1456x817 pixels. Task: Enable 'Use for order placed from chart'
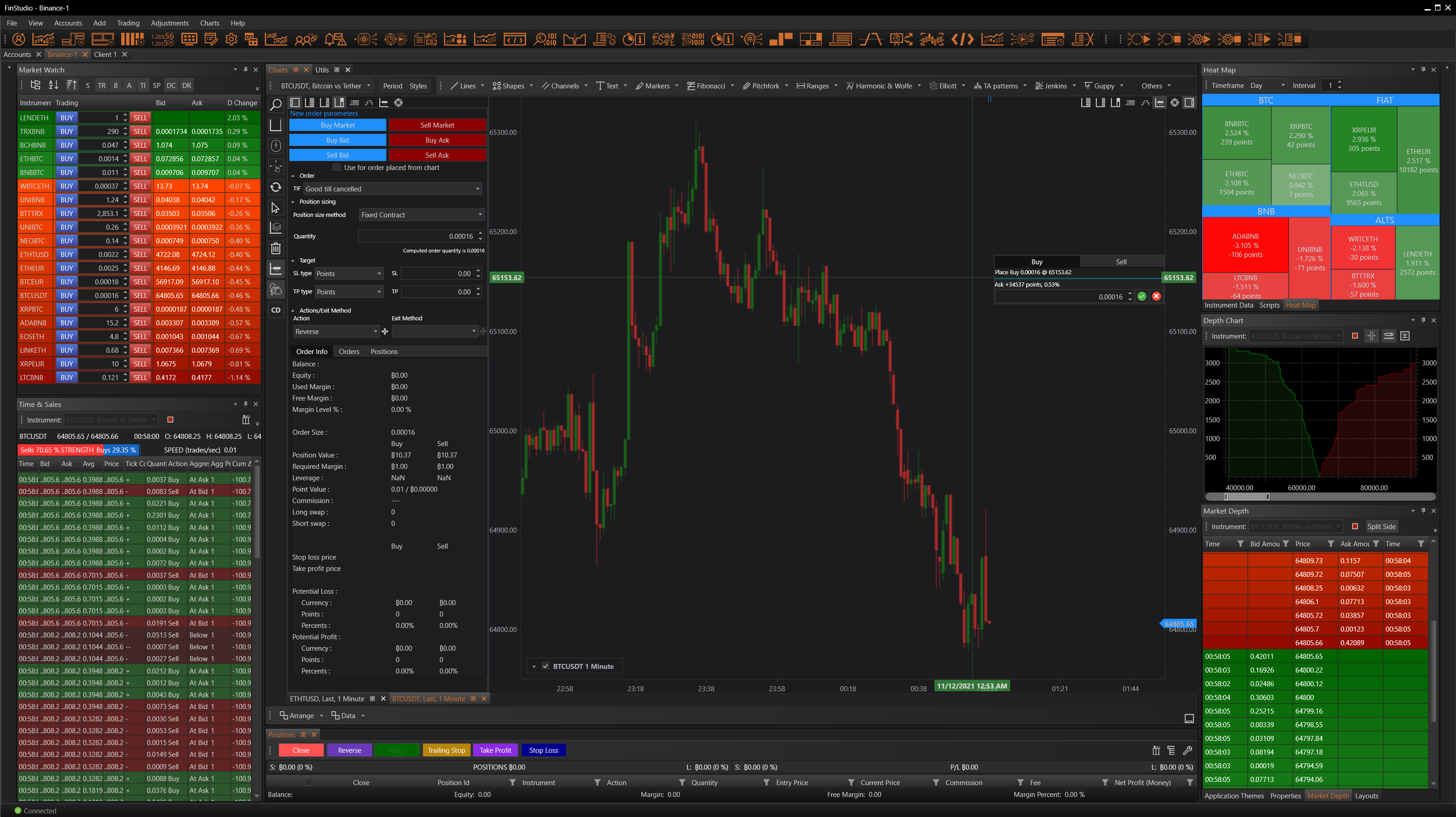click(x=337, y=167)
